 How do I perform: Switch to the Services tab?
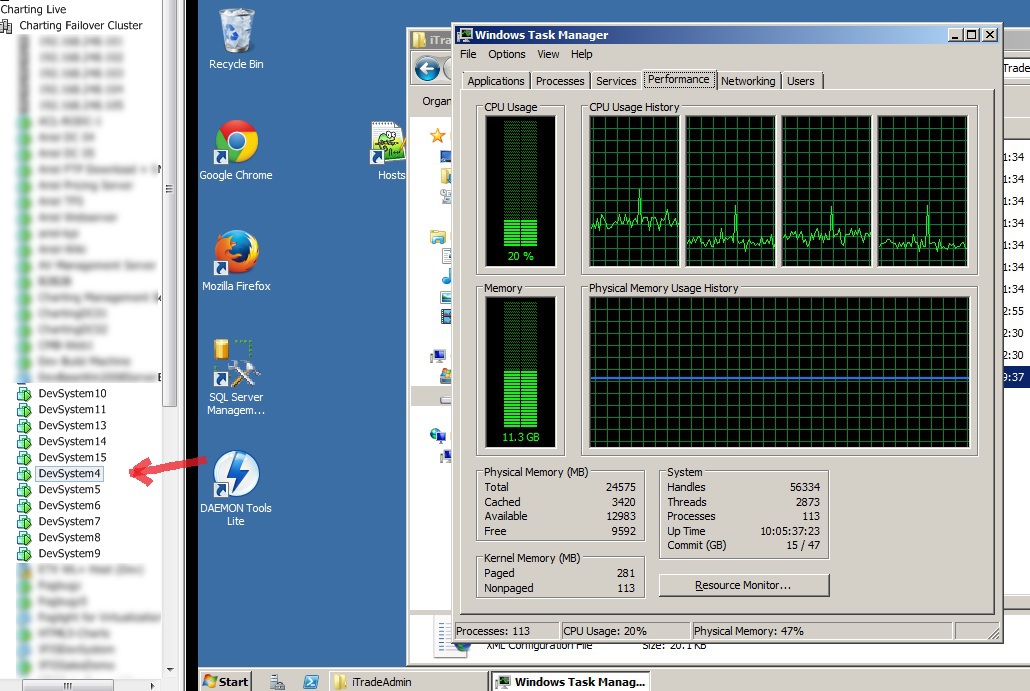pyautogui.click(x=616, y=81)
